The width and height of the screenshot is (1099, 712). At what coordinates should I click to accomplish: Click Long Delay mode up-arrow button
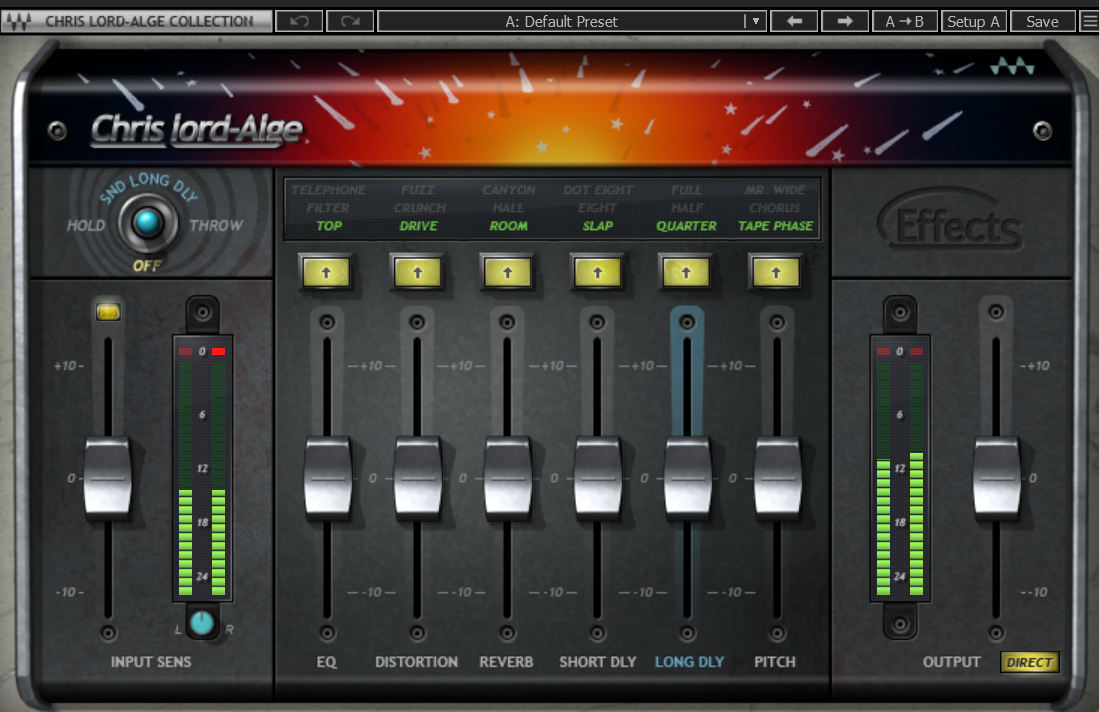coord(686,273)
